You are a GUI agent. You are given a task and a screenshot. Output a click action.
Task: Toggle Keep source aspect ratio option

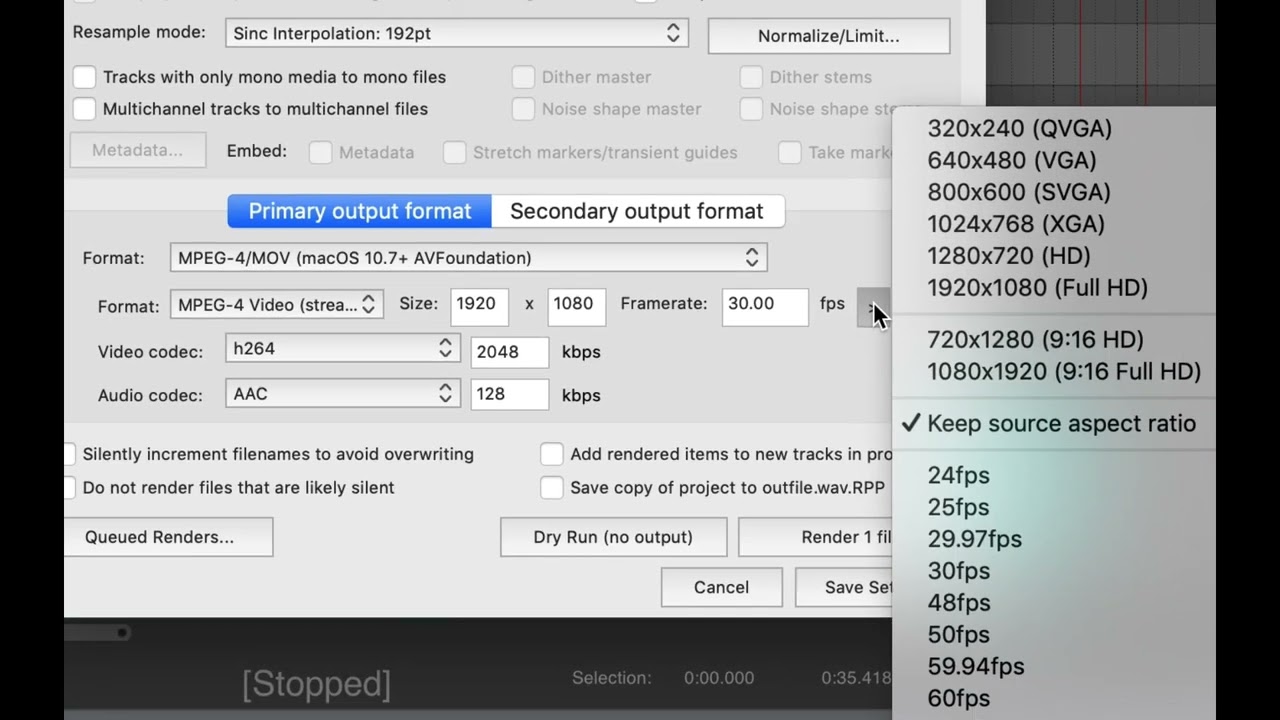(x=1054, y=424)
